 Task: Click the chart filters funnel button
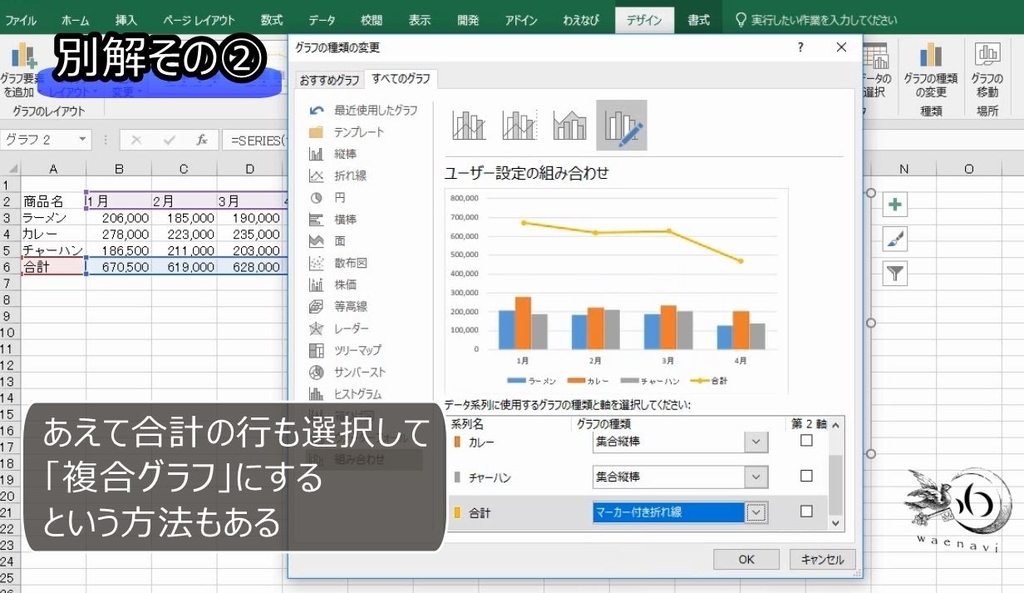coord(895,273)
